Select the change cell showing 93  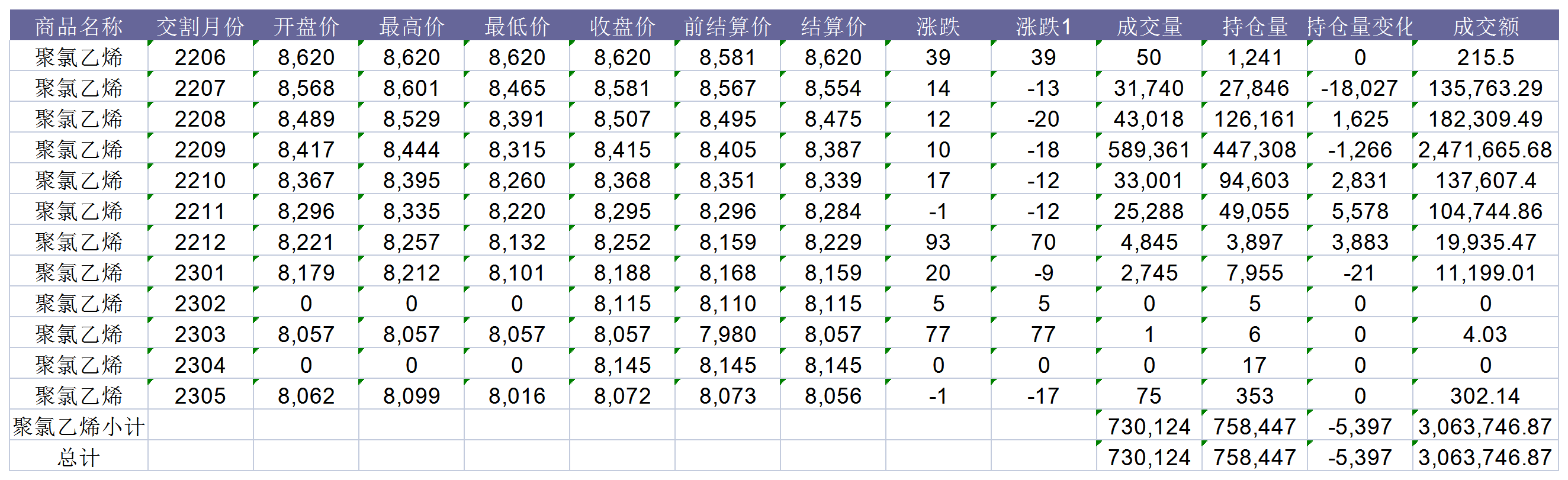[938, 242]
